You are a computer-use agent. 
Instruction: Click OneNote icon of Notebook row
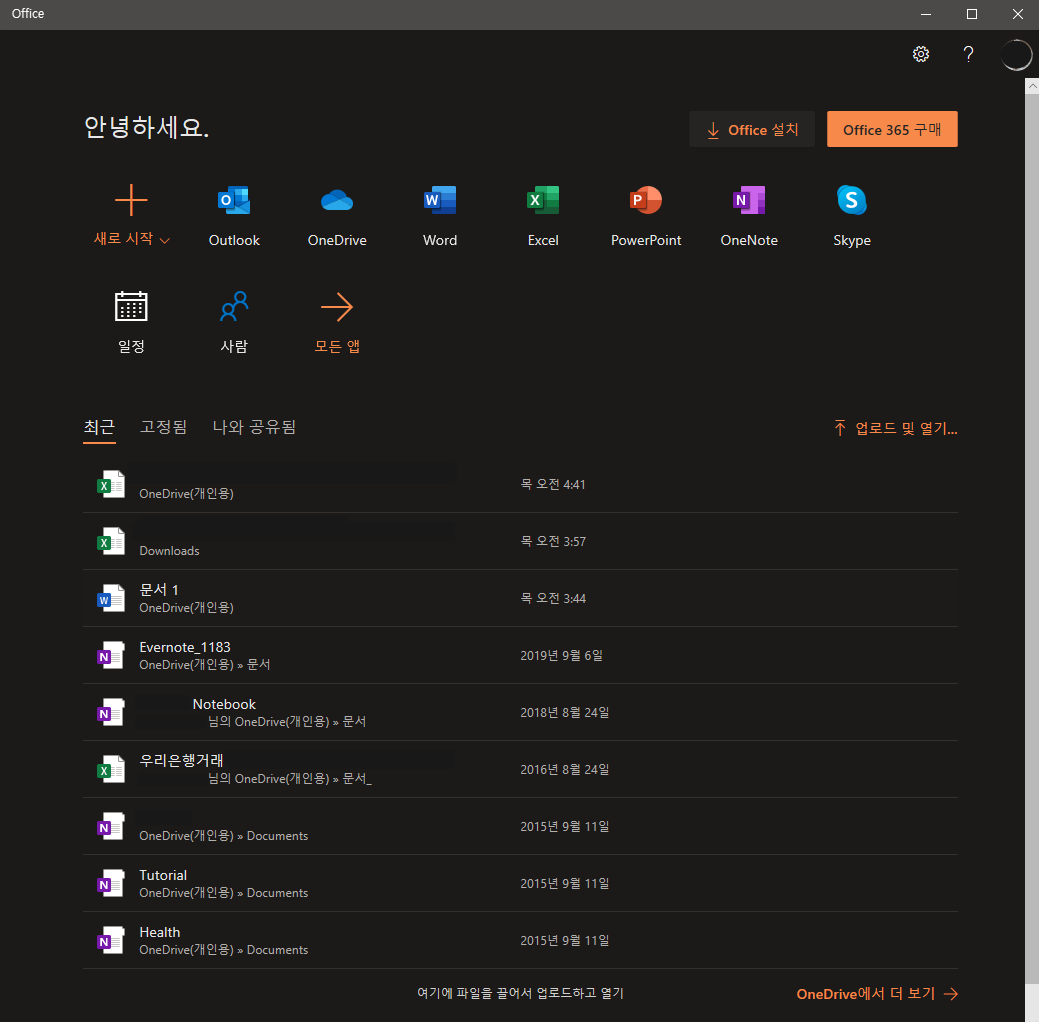point(111,712)
